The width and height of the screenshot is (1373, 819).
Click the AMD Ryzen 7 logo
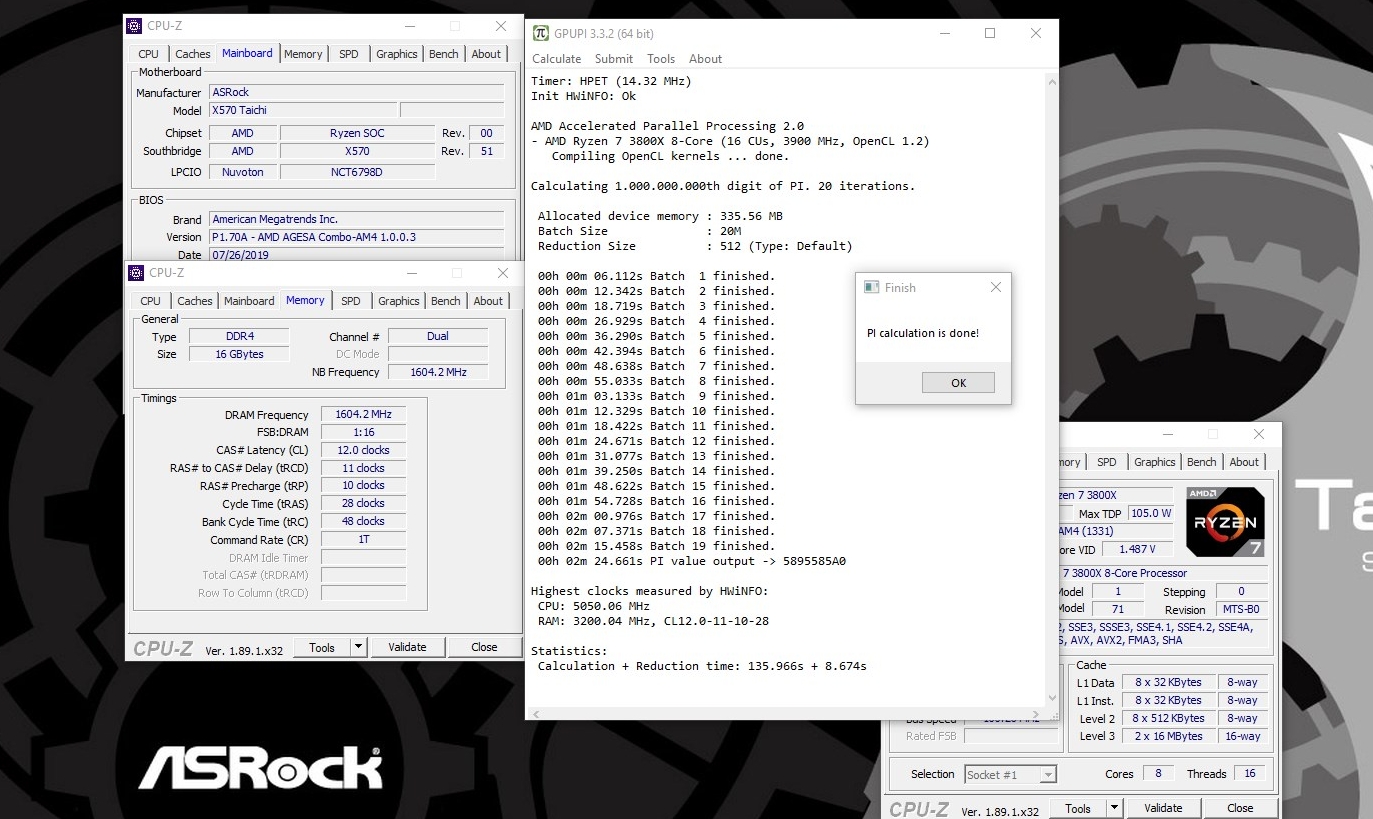click(x=1225, y=521)
